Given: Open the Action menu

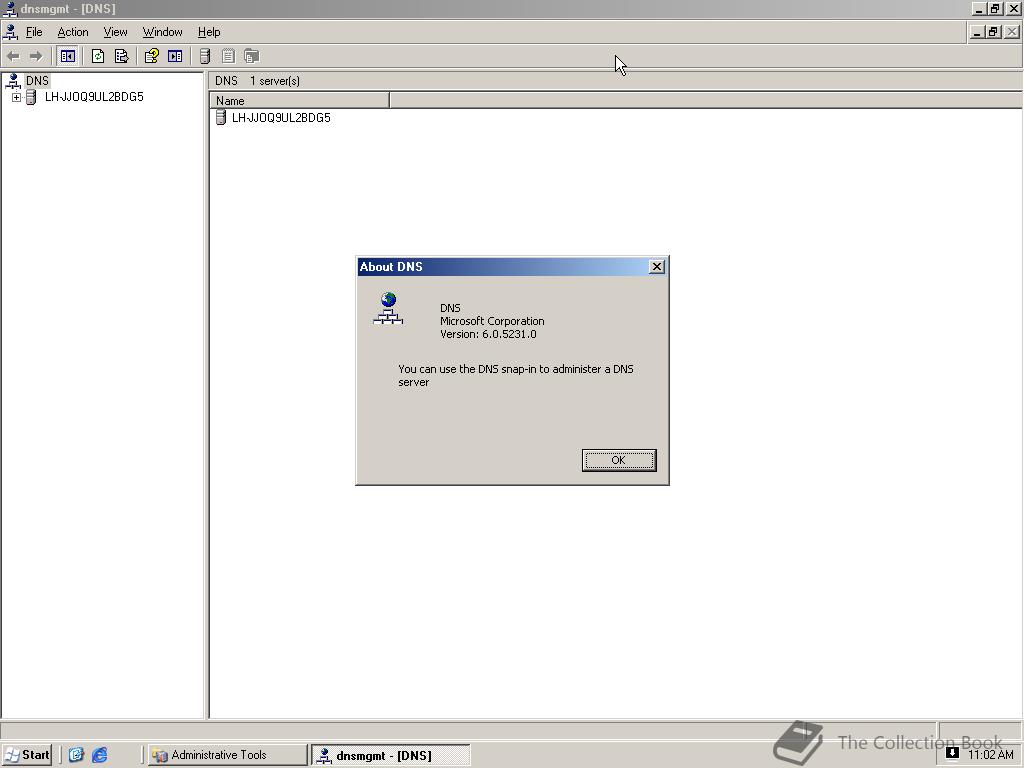Looking at the screenshot, I should [x=72, y=32].
